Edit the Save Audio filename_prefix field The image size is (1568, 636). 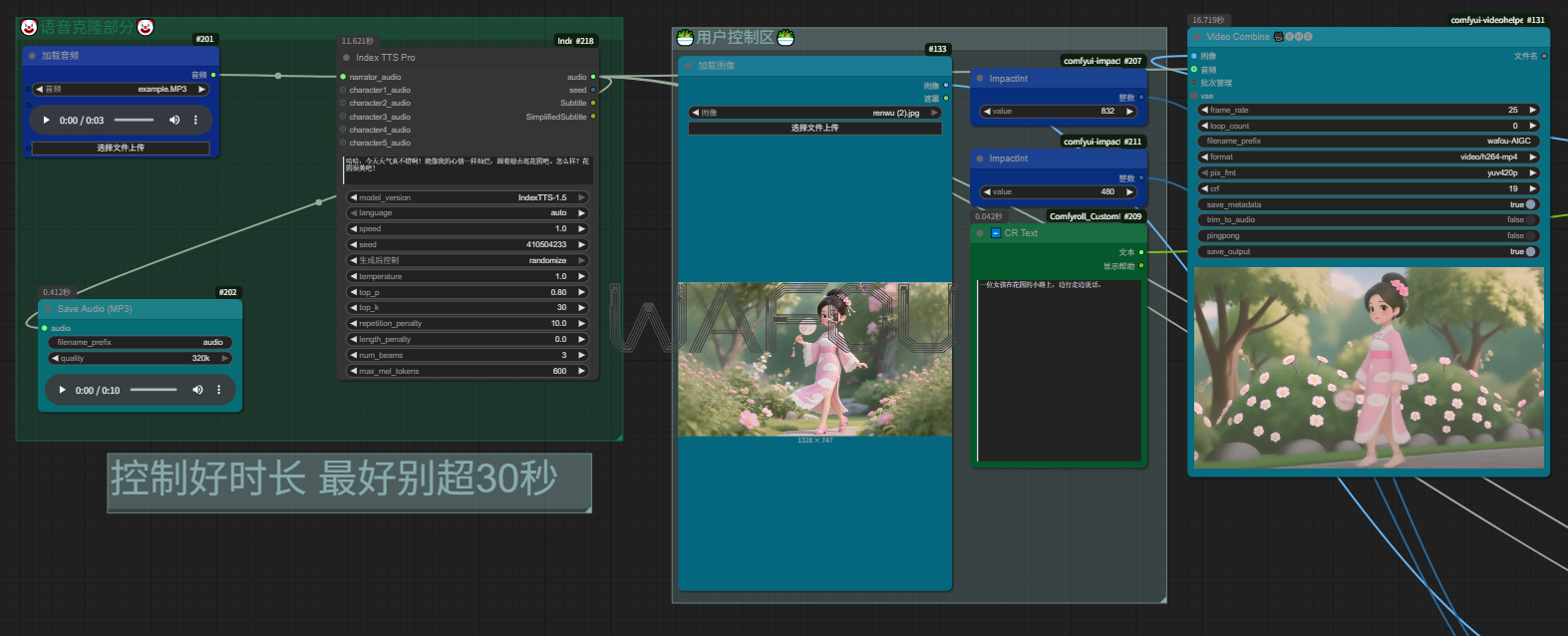tap(140, 342)
